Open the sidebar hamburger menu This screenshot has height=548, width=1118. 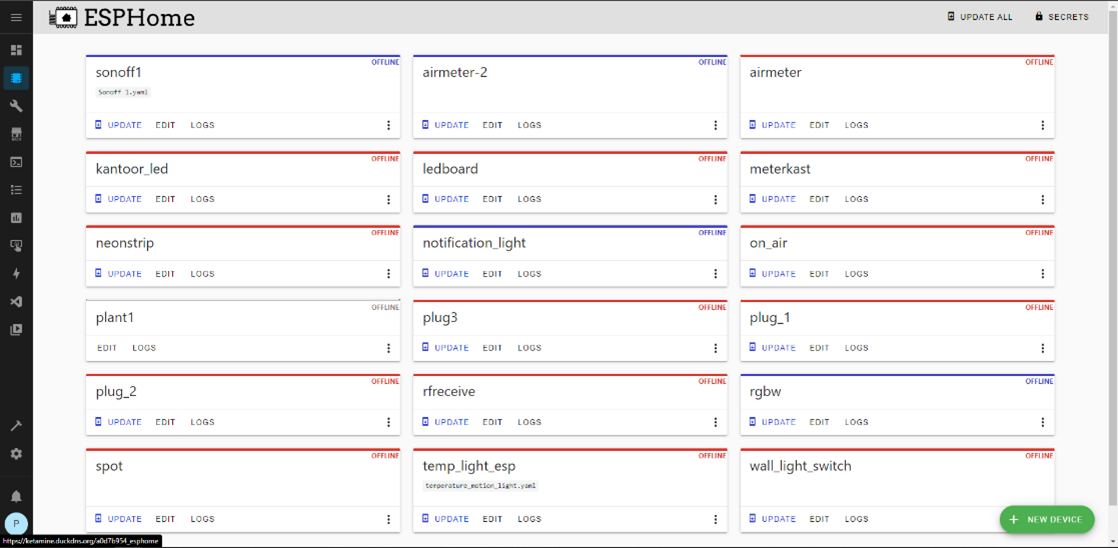[x=16, y=18]
